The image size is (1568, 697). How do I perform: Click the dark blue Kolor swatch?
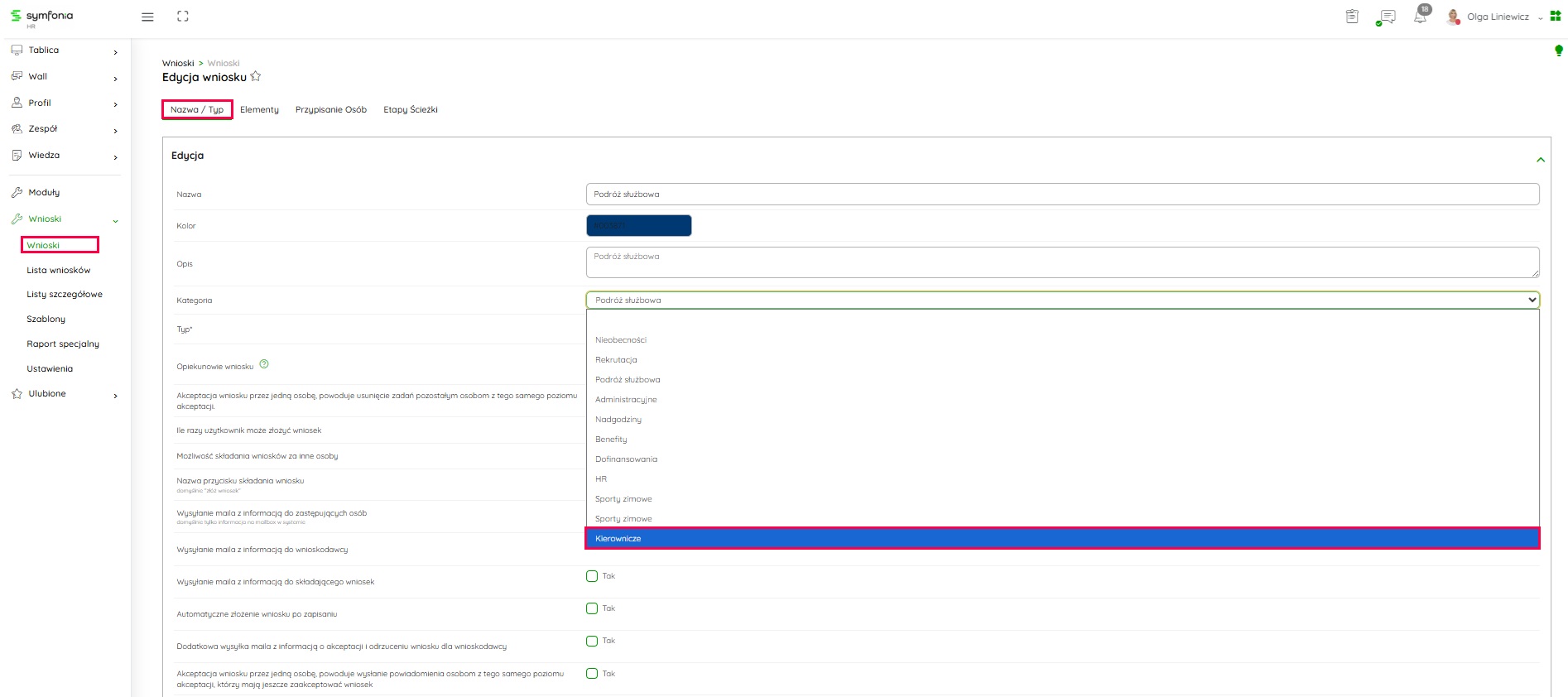pyautogui.click(x=638, y=226)
